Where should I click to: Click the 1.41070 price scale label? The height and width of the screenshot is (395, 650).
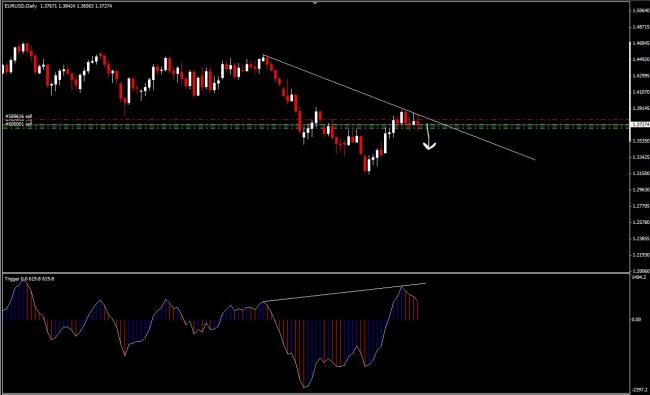pyautogui.click(x=640, y=92)
